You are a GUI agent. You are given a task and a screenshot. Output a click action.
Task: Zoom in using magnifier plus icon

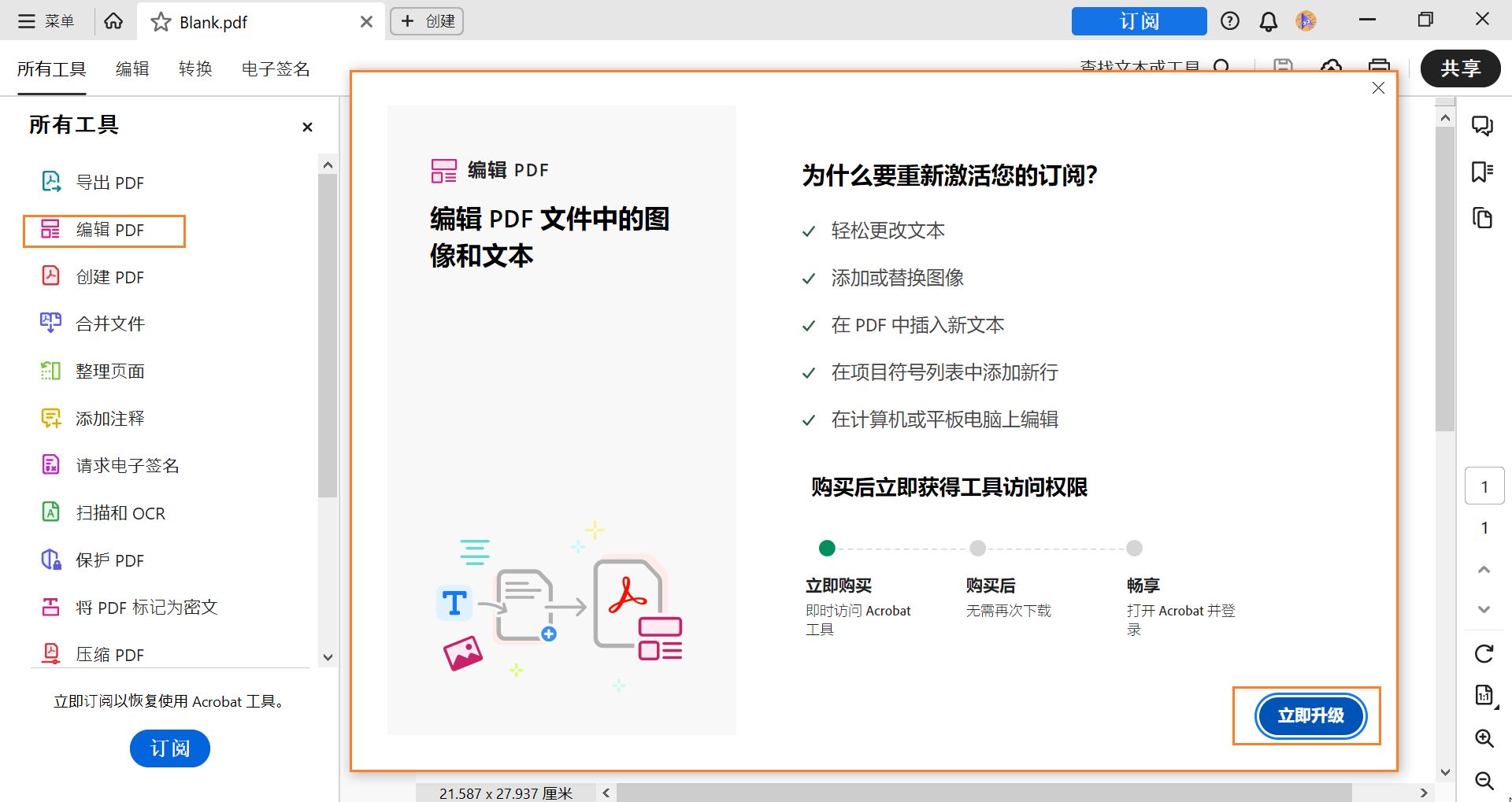1484,738
